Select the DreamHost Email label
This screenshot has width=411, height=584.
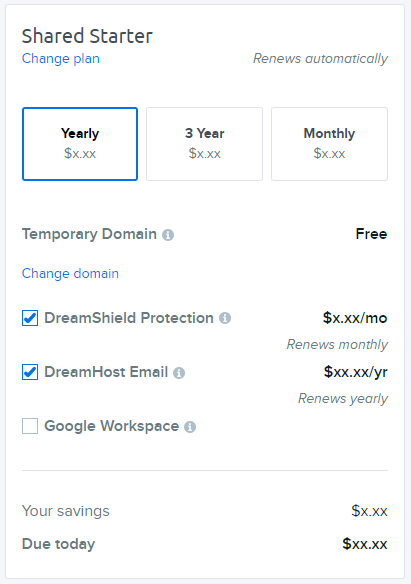pos(106,372)
